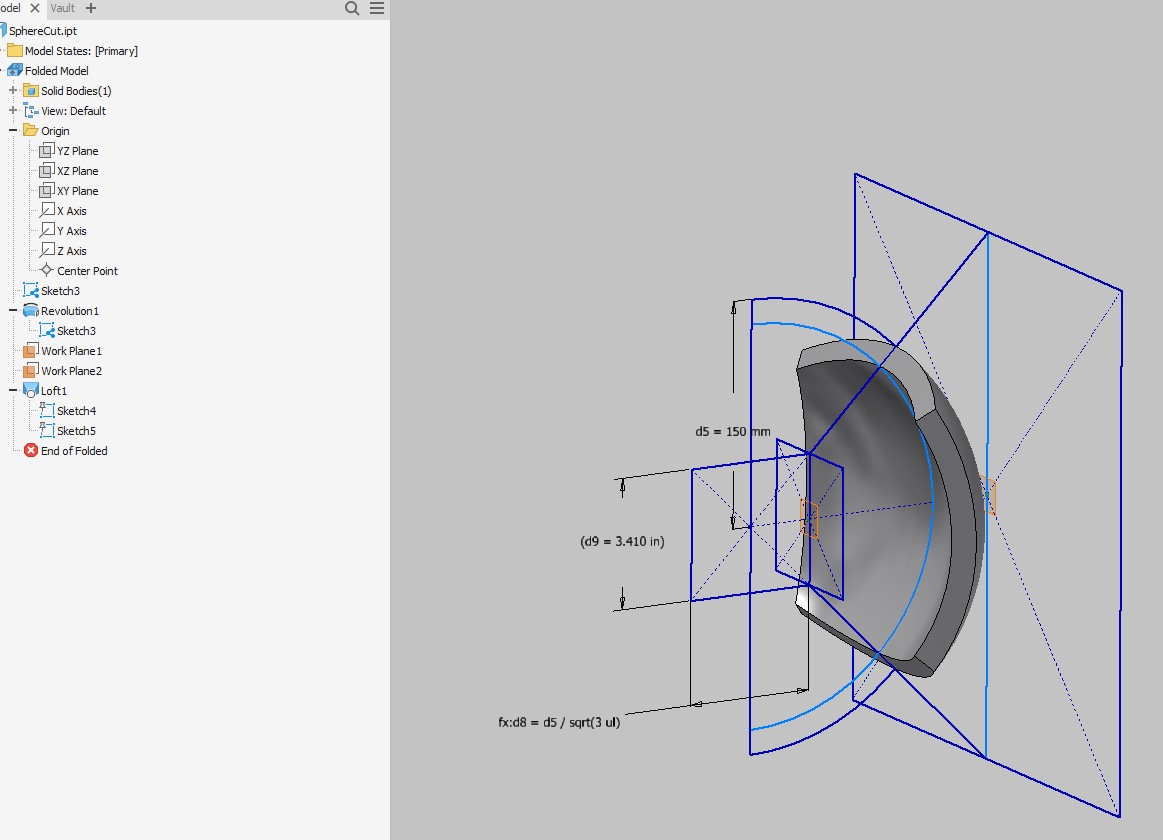Click the End of Folded error icon
The image size is (1163, 840).
[28, 450]
